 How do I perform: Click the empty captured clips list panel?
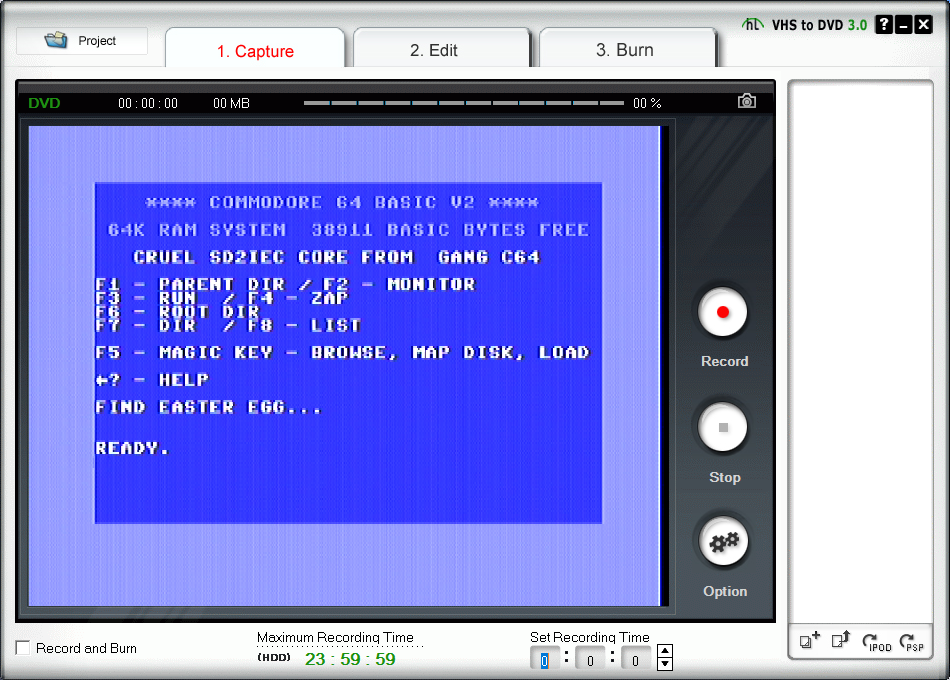click(860, 353)
